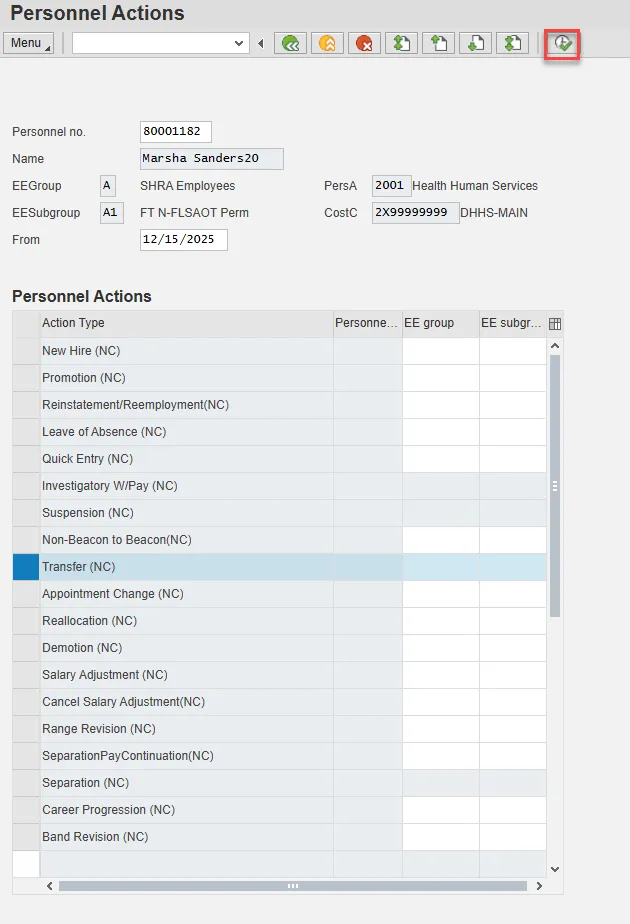The image size is (630, 924).
Task: Click the Execute clock icon
Action: tap(564, 43)
